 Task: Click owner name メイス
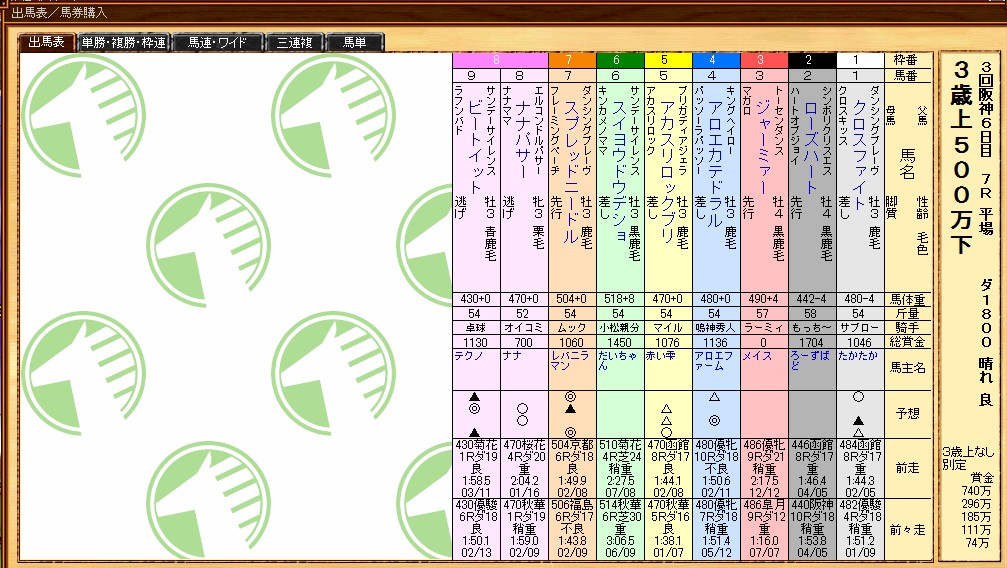(x=757, y=356)
